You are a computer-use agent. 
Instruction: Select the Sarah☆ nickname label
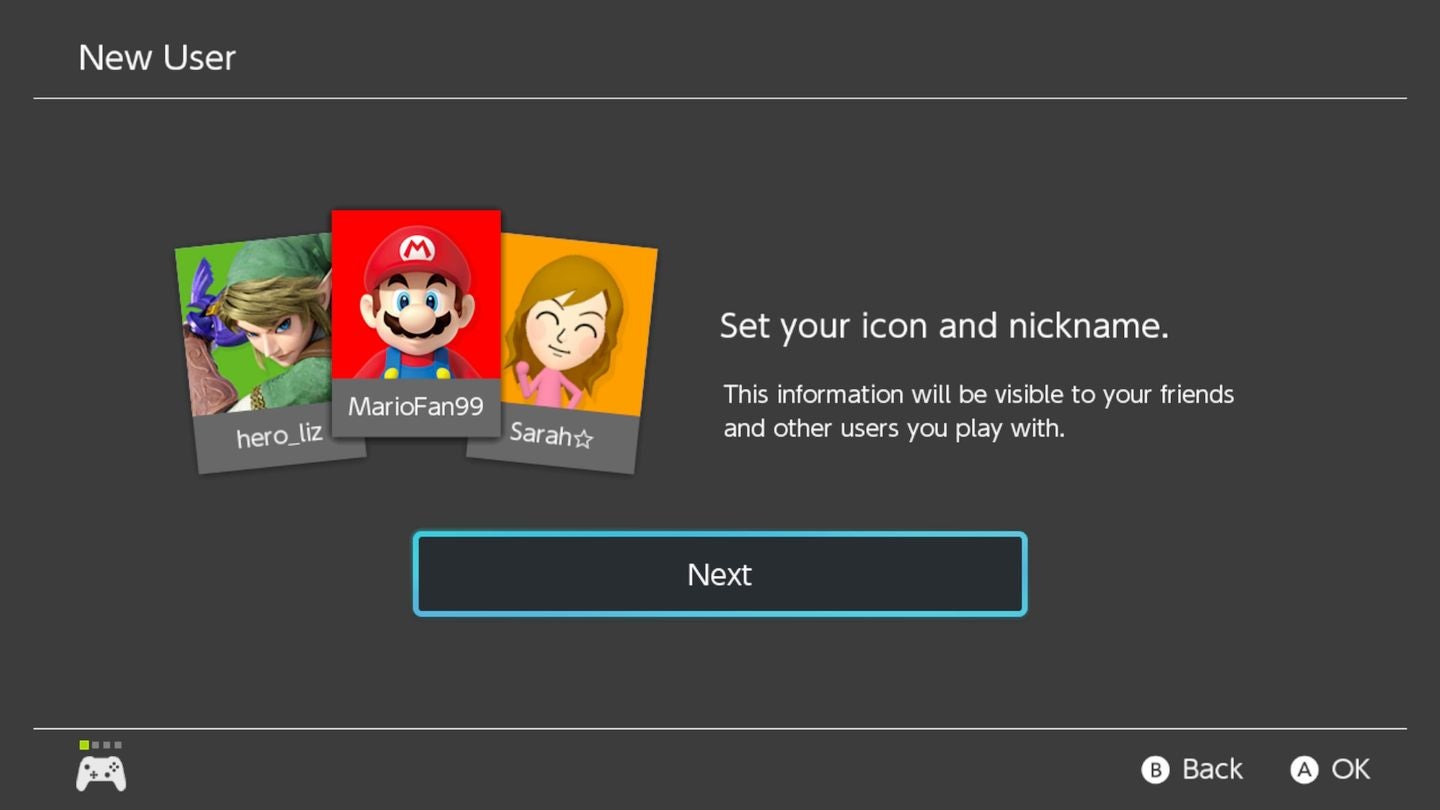point(551,436)
